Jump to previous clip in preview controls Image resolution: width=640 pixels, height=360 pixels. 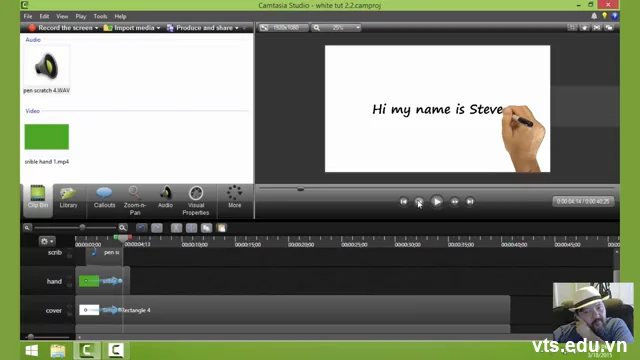(x=403, y=201)
